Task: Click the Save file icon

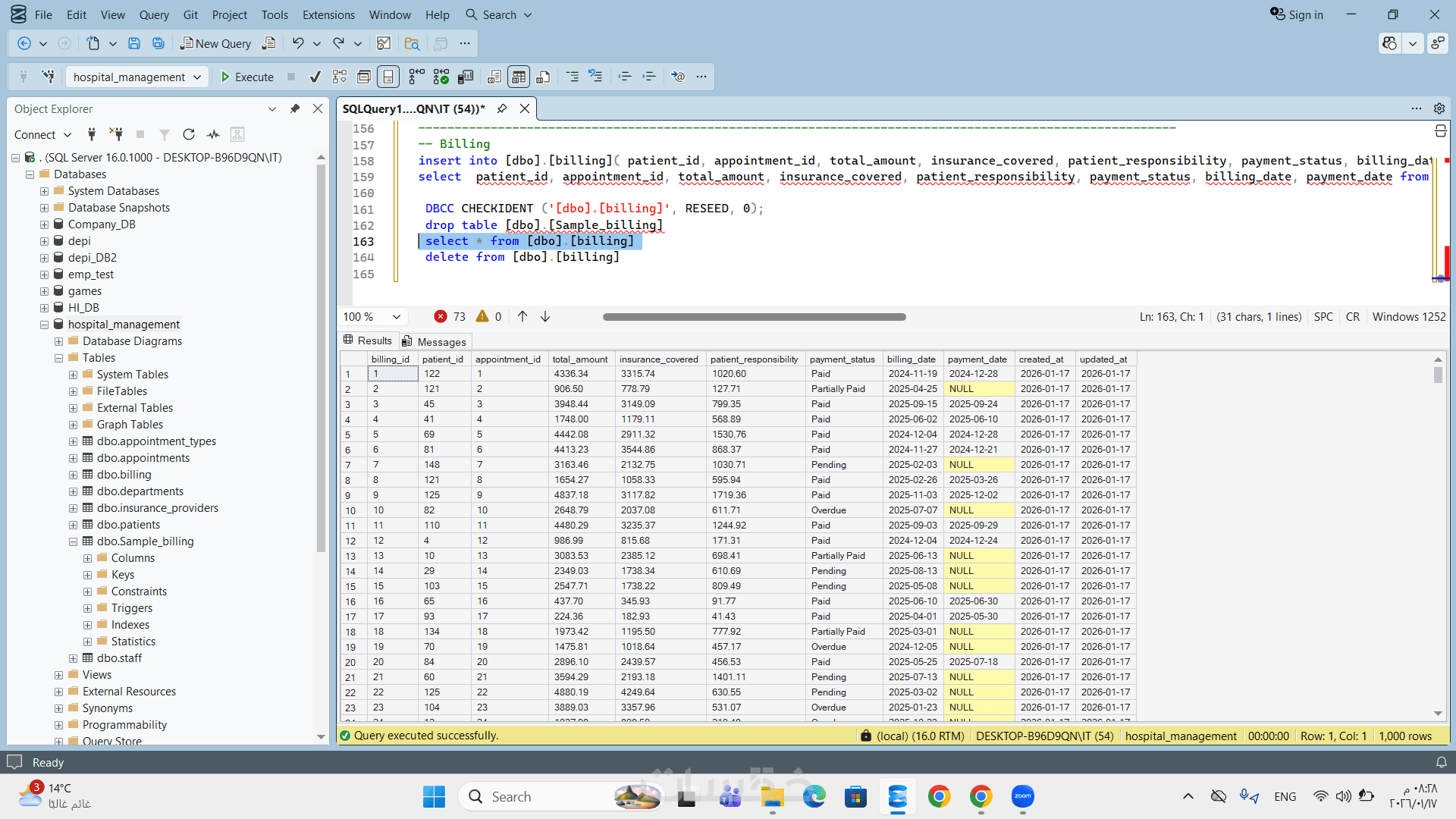Action: click(x=134, y=43)
